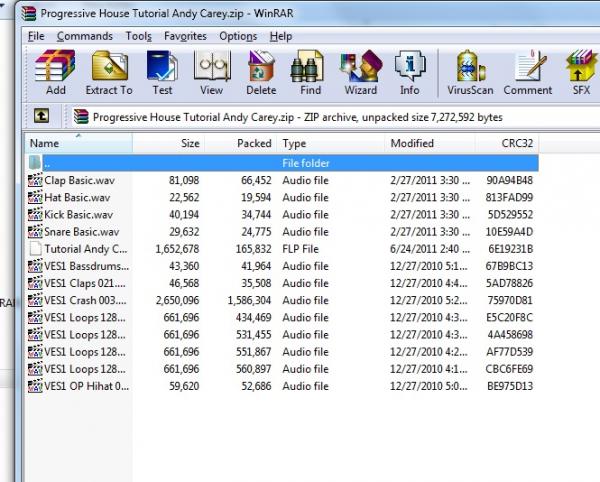Screen dimensions: 600x482
Task: Select the VES1 Loops row with CRC AF77D539
Action: point(282,352)
